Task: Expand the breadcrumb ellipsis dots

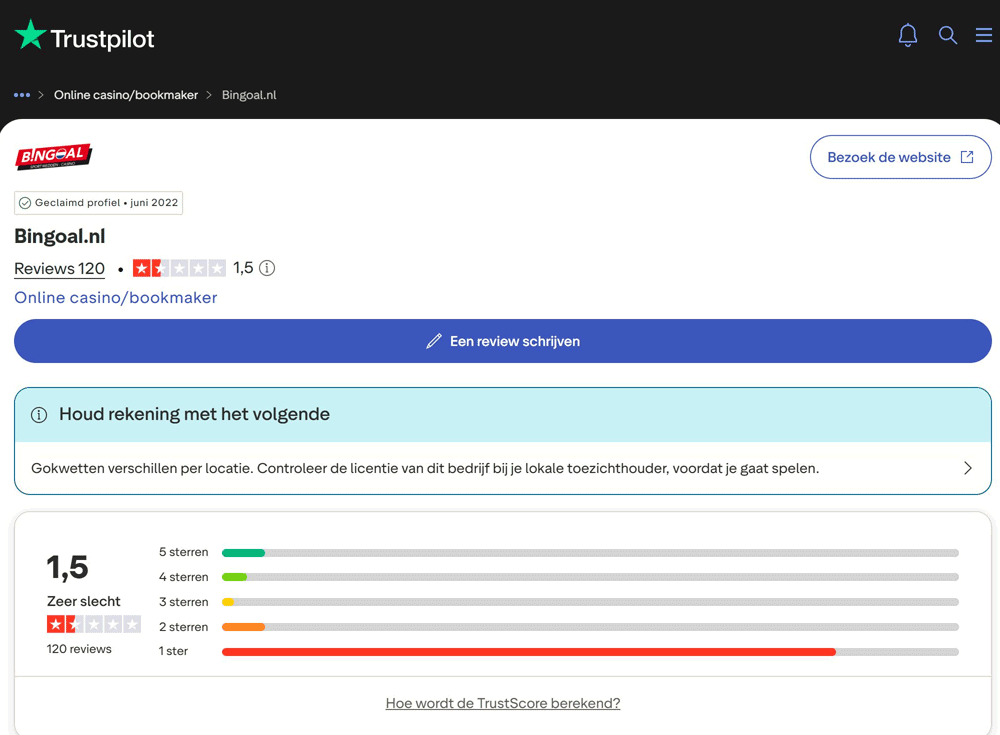Action: click(22, 95)
